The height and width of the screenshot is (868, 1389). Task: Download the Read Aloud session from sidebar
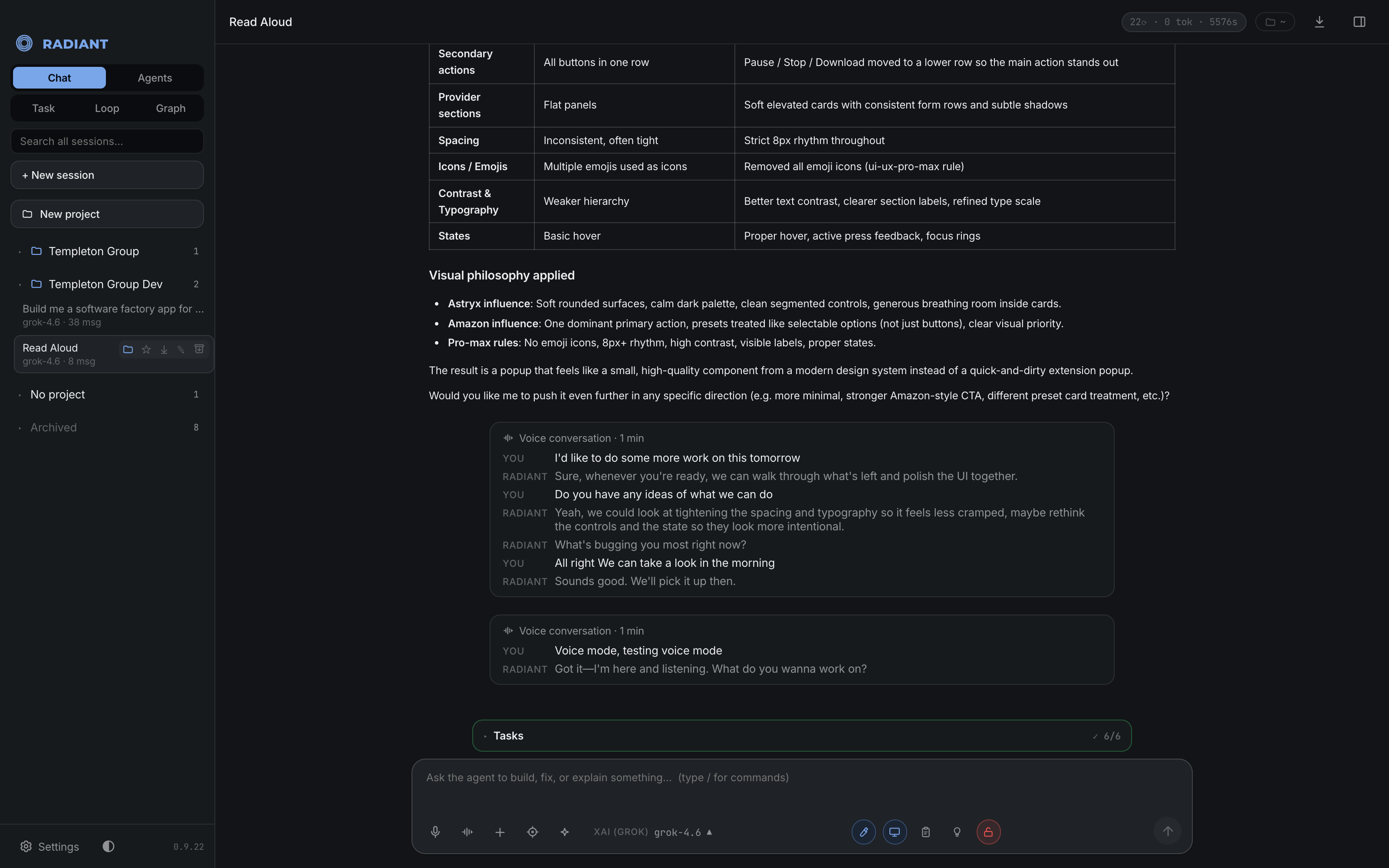point(164,349)
